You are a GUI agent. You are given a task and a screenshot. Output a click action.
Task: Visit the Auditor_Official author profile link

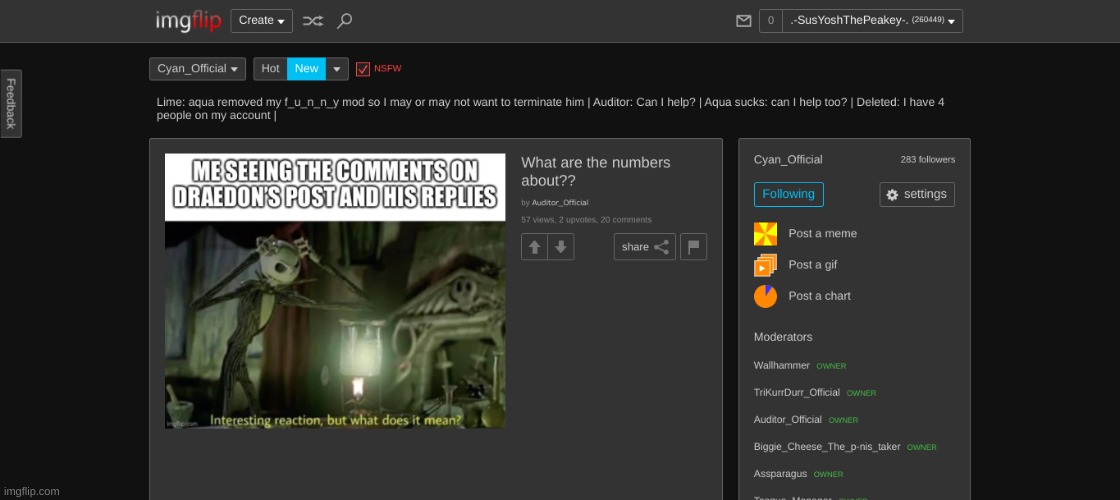point(560,203)
